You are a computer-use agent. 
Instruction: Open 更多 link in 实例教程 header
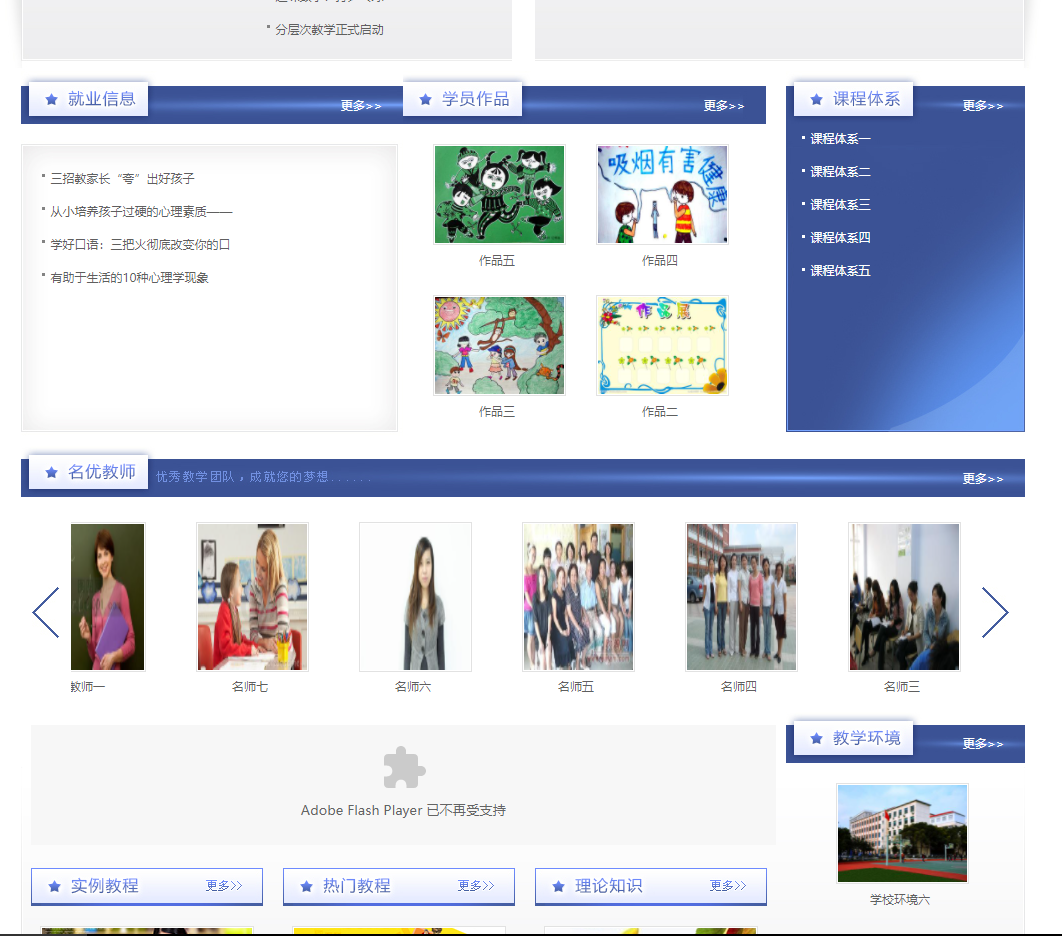click(224, 885)
